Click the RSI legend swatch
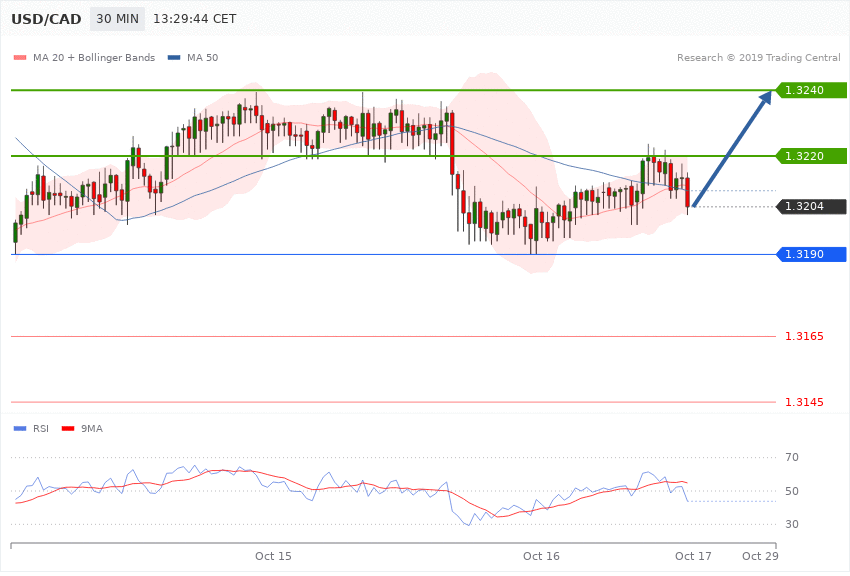The image size is (850, 576). [x=20, y=429]
